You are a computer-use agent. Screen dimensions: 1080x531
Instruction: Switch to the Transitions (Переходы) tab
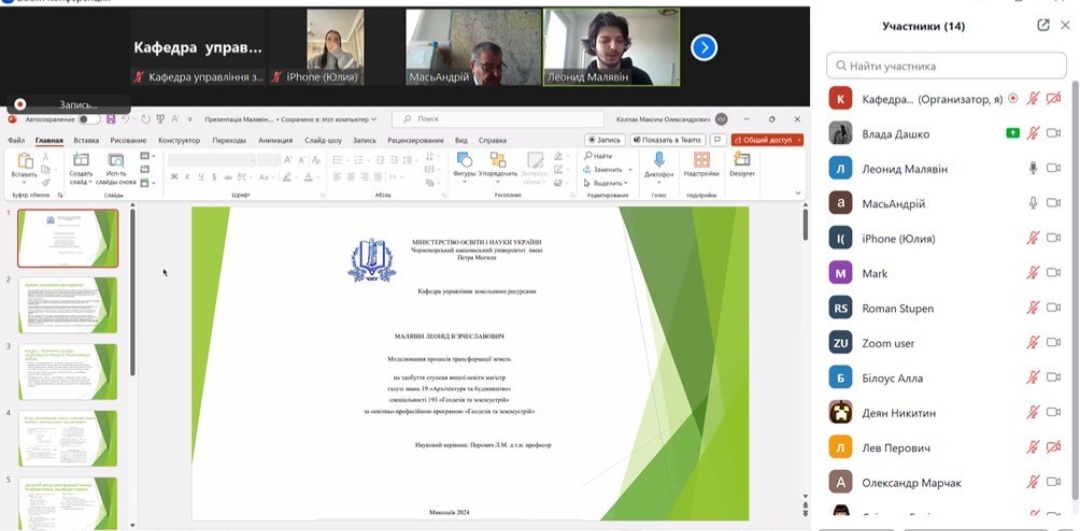point(229,140)
